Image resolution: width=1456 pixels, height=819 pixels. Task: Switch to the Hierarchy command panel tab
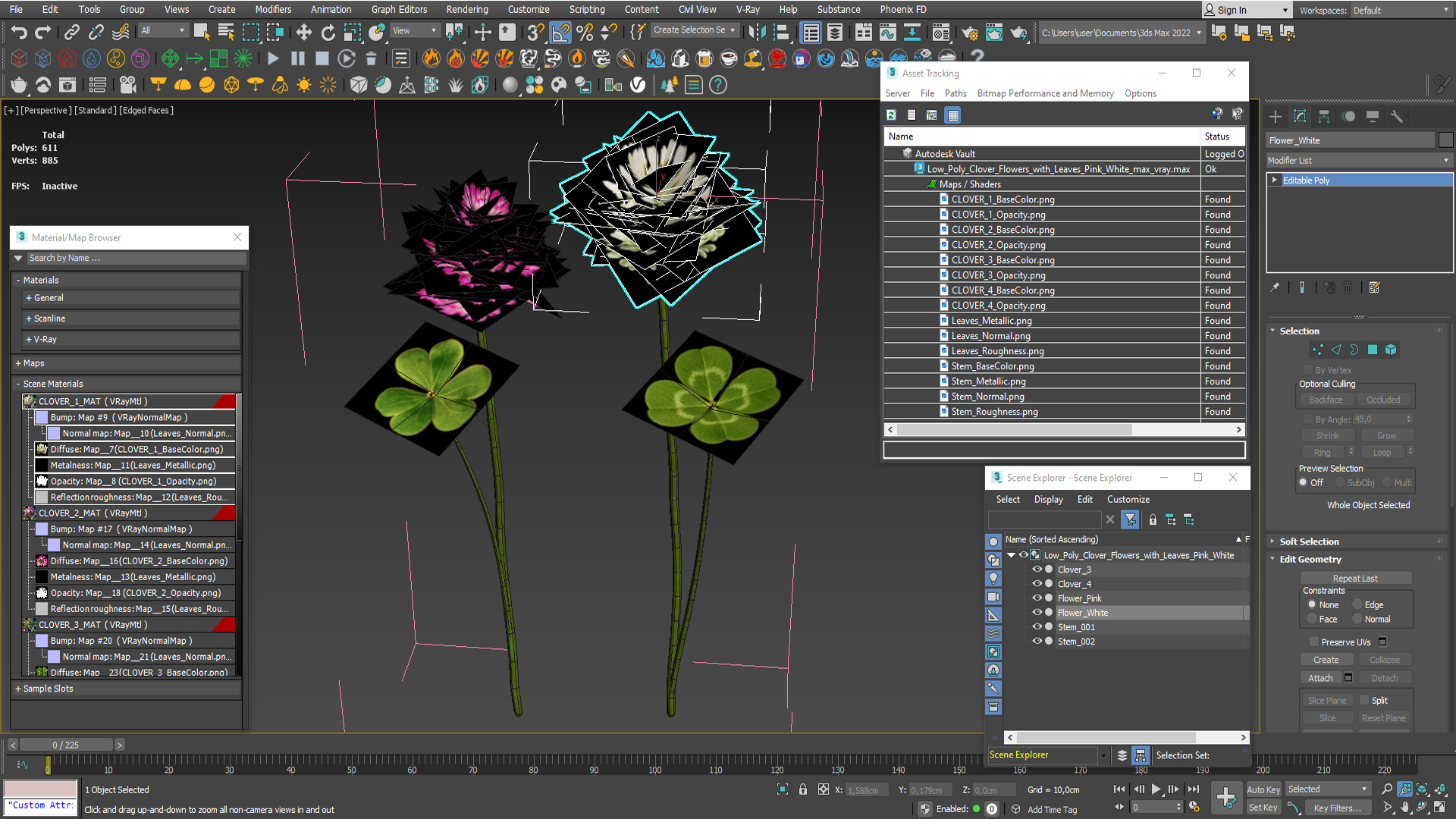click(1324, 116)
